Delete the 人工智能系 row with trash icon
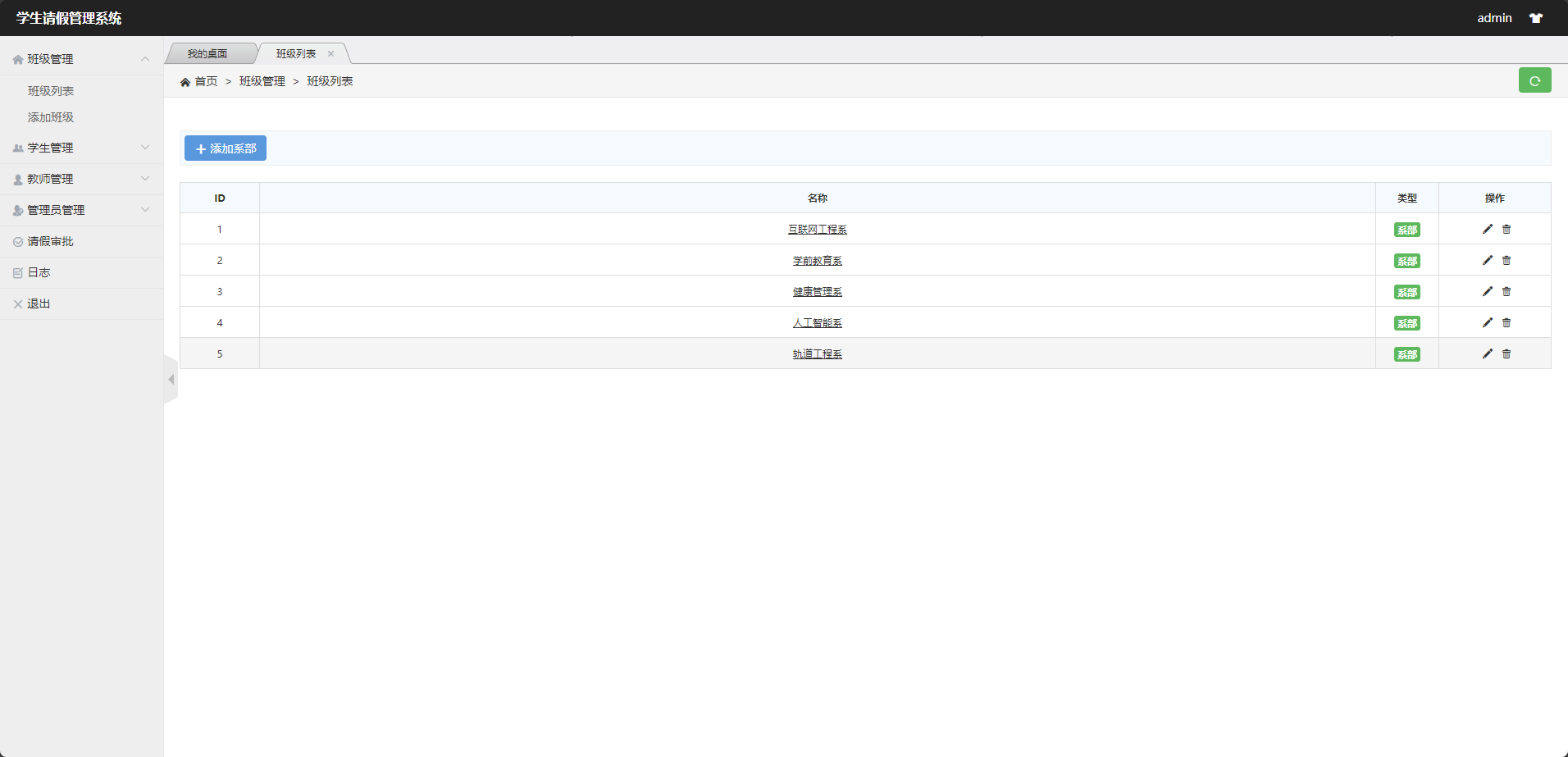 click(1506, 323)
